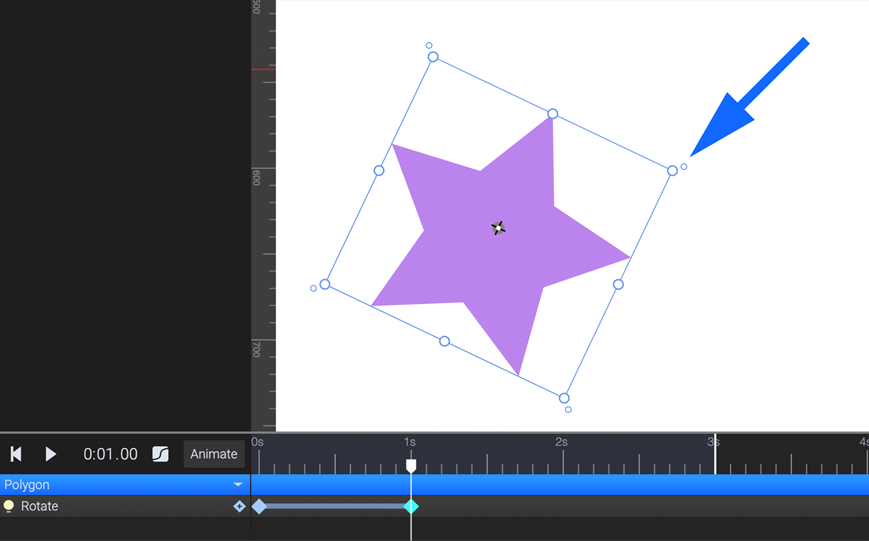
Task: Click rotation handle near top-right corner
Action: [x=684, y=166]
